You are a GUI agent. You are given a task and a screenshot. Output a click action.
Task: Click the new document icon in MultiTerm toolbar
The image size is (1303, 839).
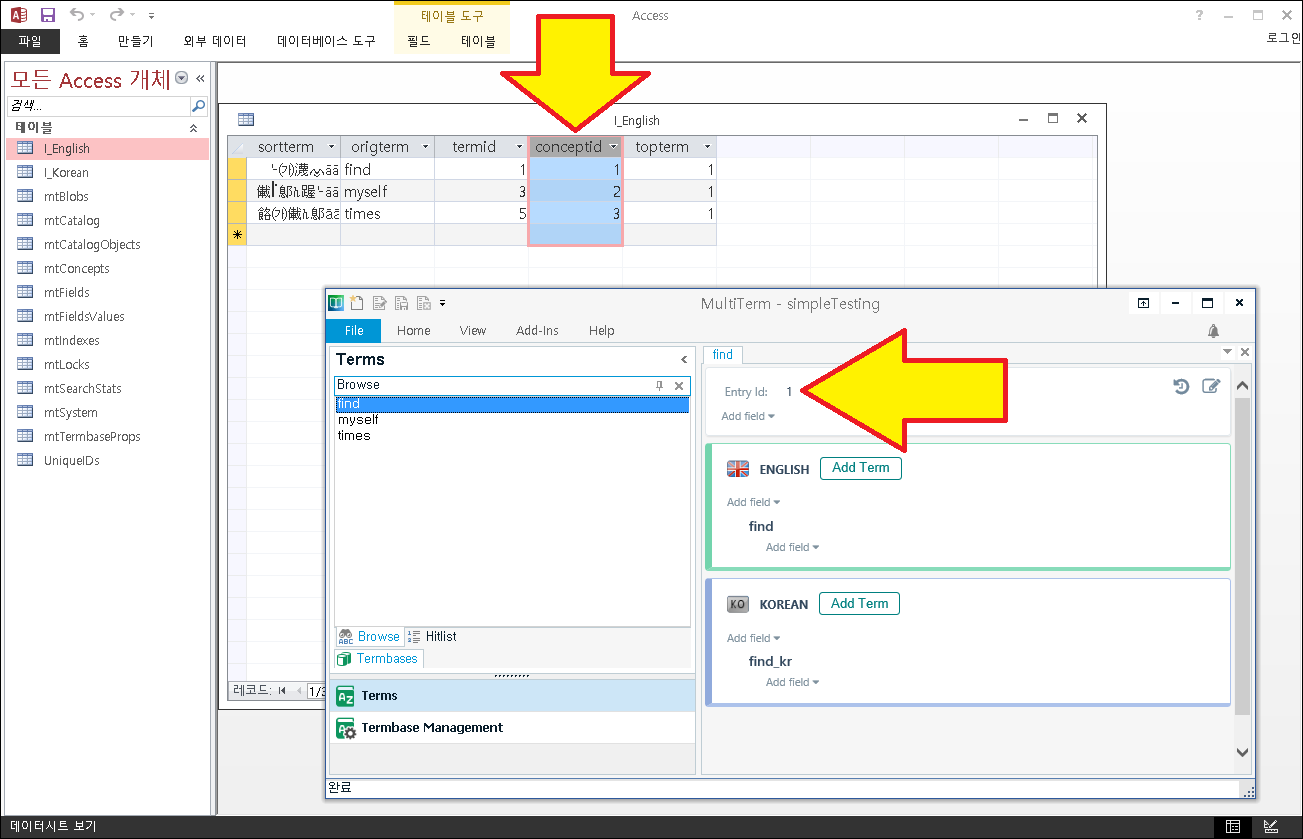[x=357, y=303]
